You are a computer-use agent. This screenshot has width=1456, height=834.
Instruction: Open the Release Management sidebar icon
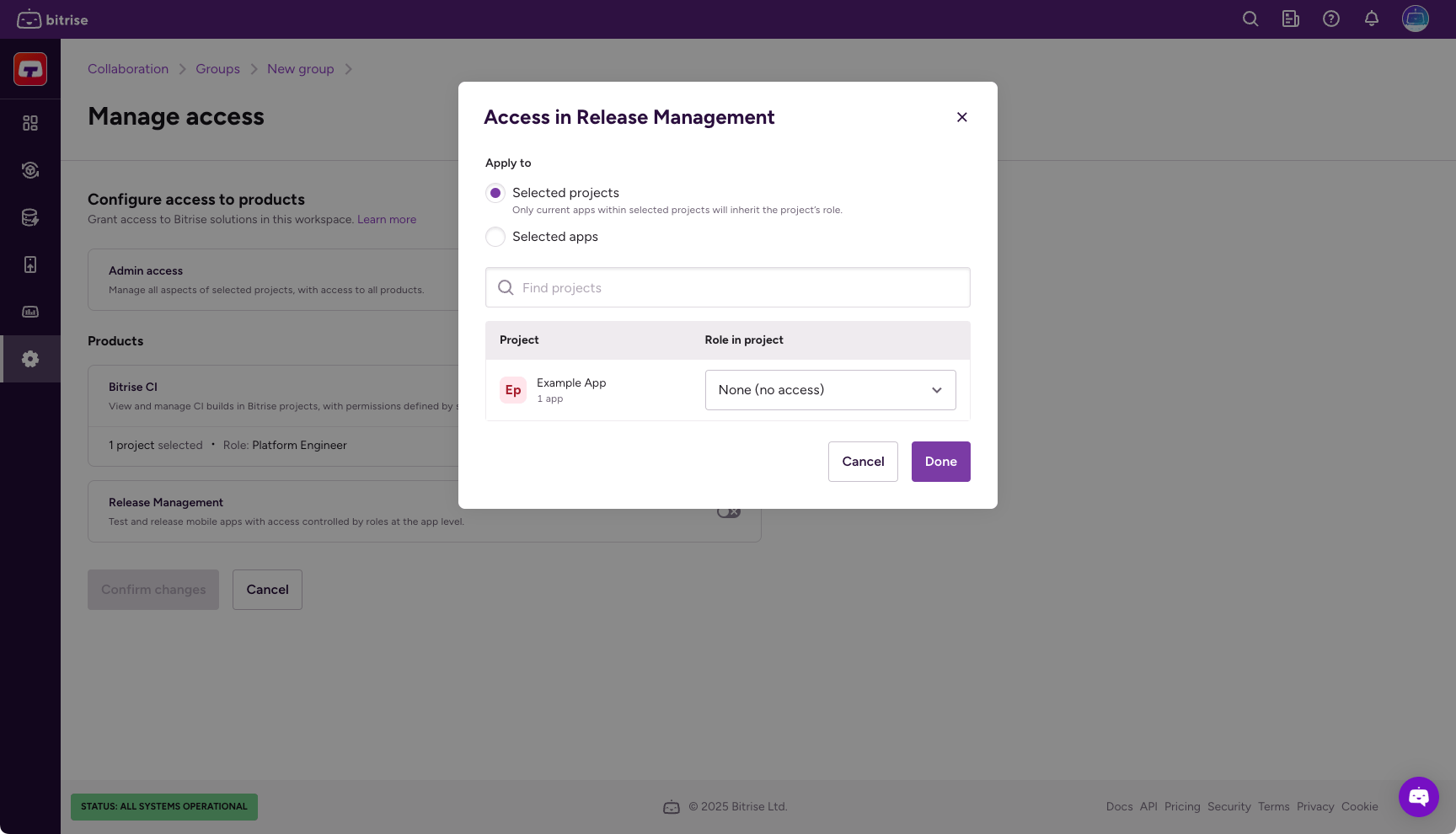(30, 264)
